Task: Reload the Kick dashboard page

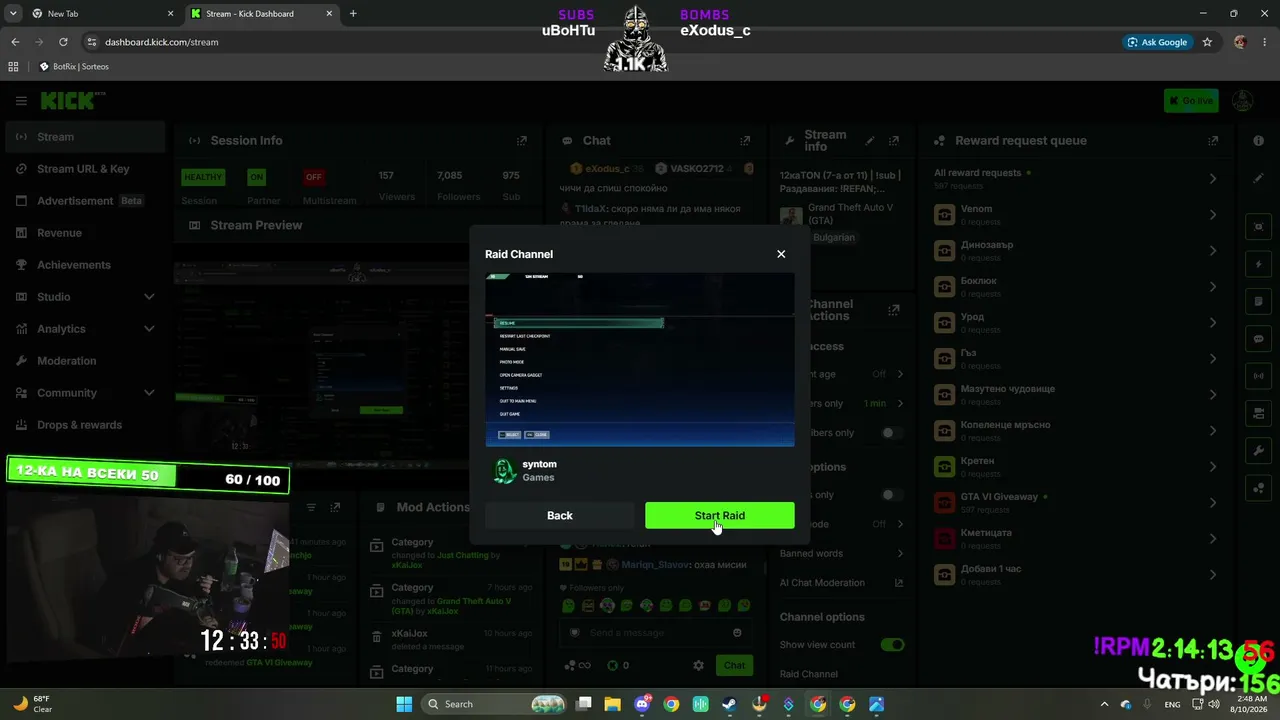Action: click(x=63, y=42)
